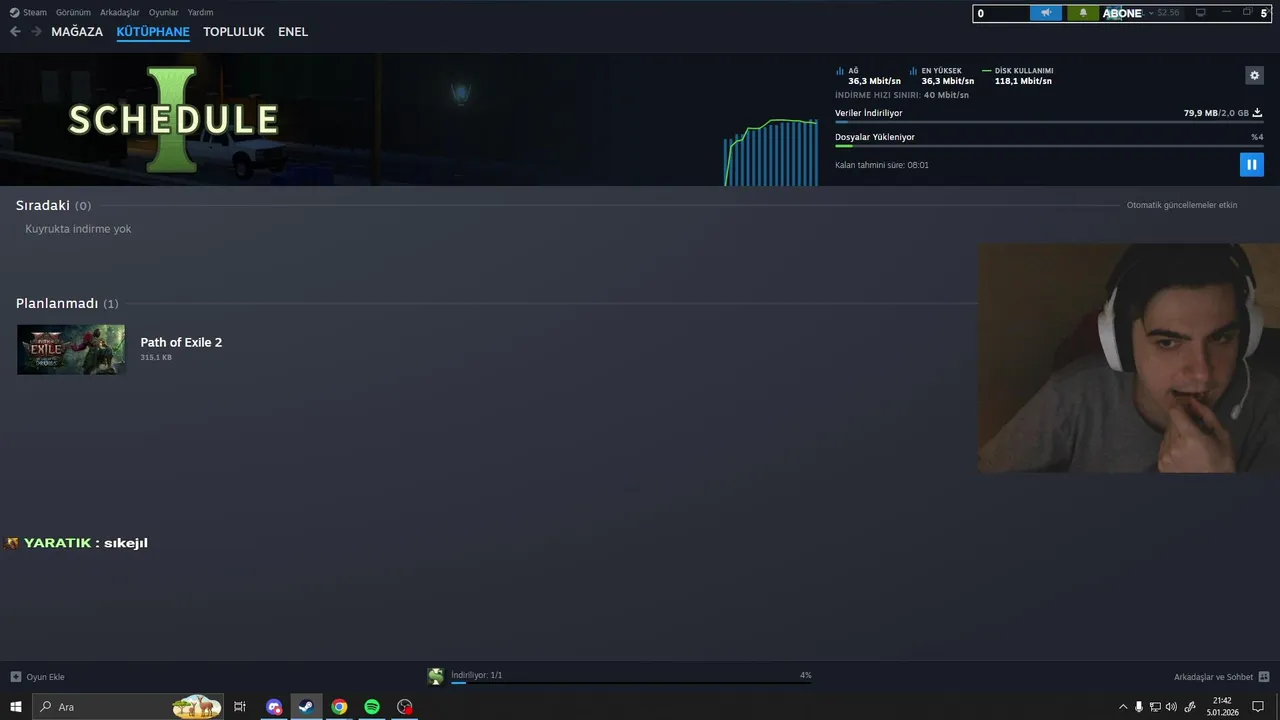Click the Dosyalar Yükleniyor progress bar
The image size is (1280, 720).
tap(1049, 146)
